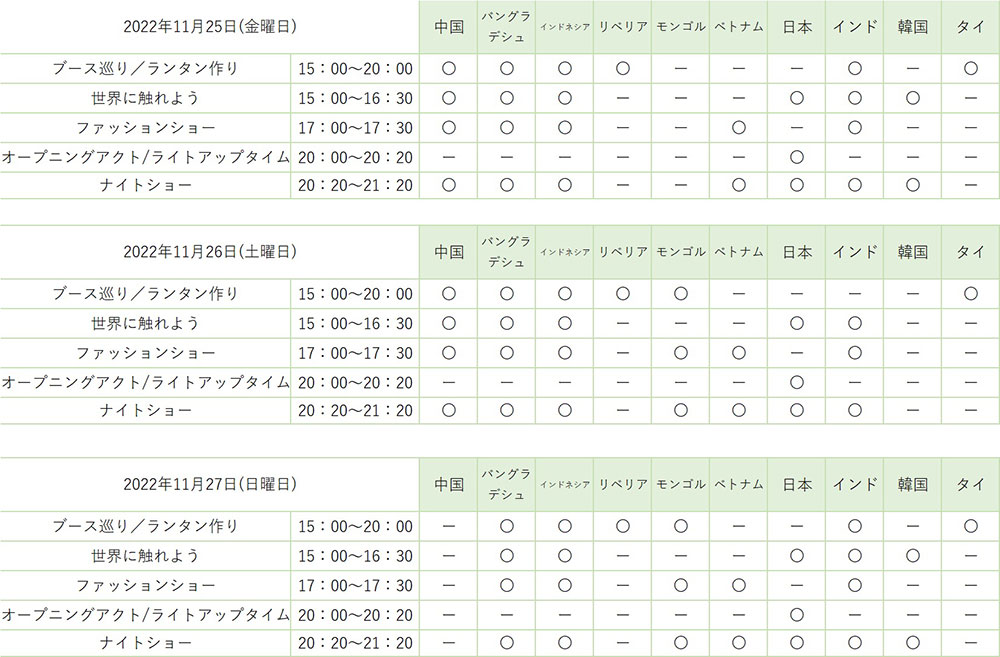Click the 20：20～21：20 time cell on Sunday
Screen dimensions: 1000x657
tap(355, 642)
